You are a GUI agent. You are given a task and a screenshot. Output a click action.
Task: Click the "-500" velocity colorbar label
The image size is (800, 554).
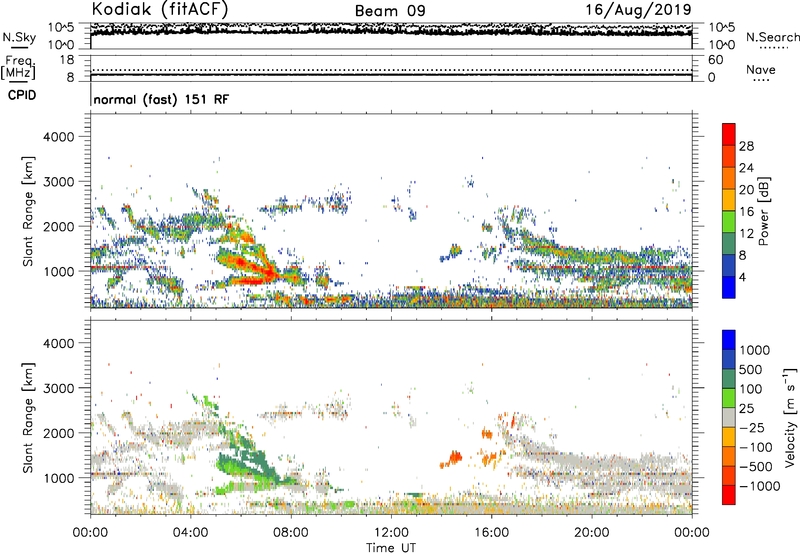[756, 467]
